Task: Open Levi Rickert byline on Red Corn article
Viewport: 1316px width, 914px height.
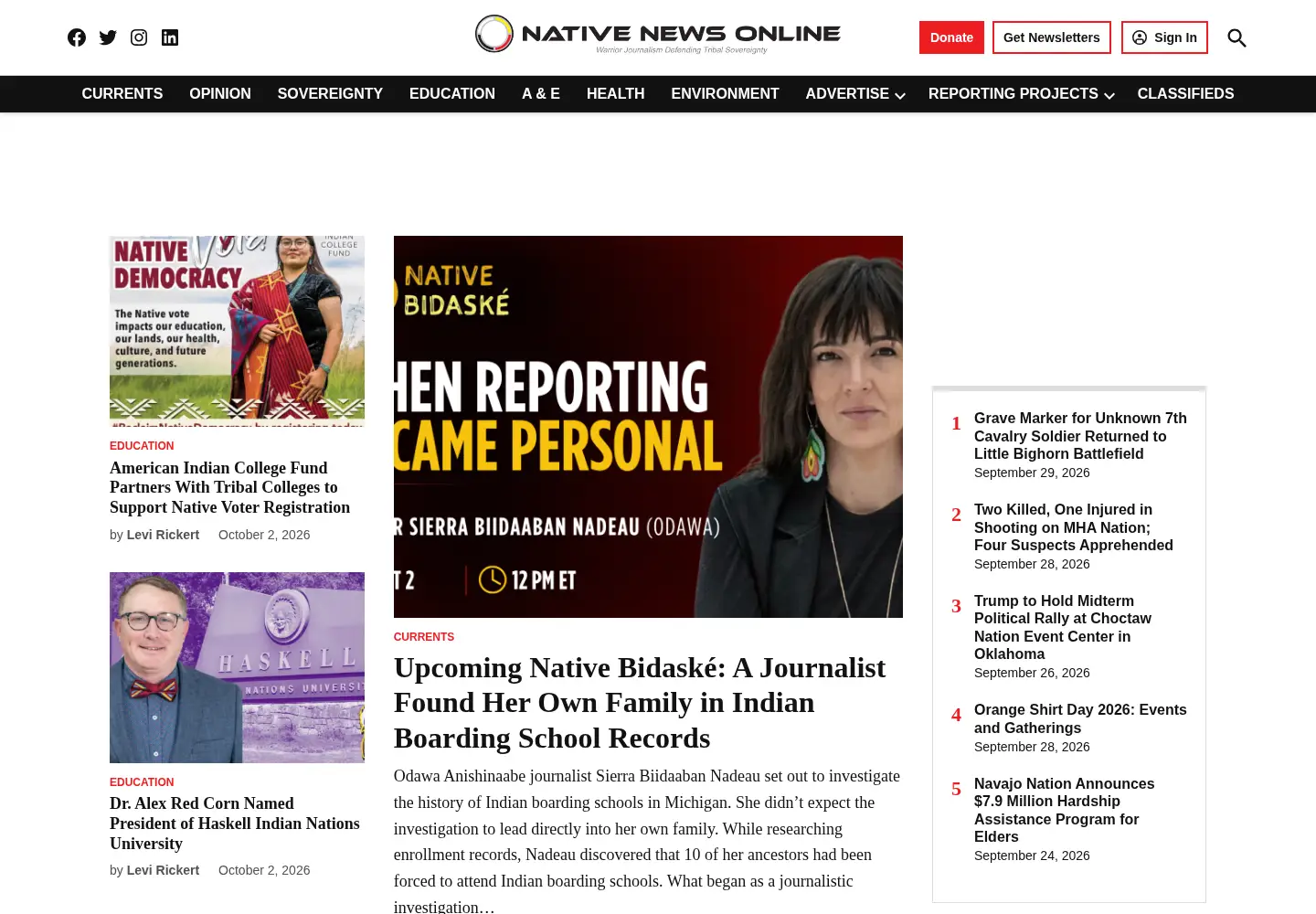Action: [163, 870]
